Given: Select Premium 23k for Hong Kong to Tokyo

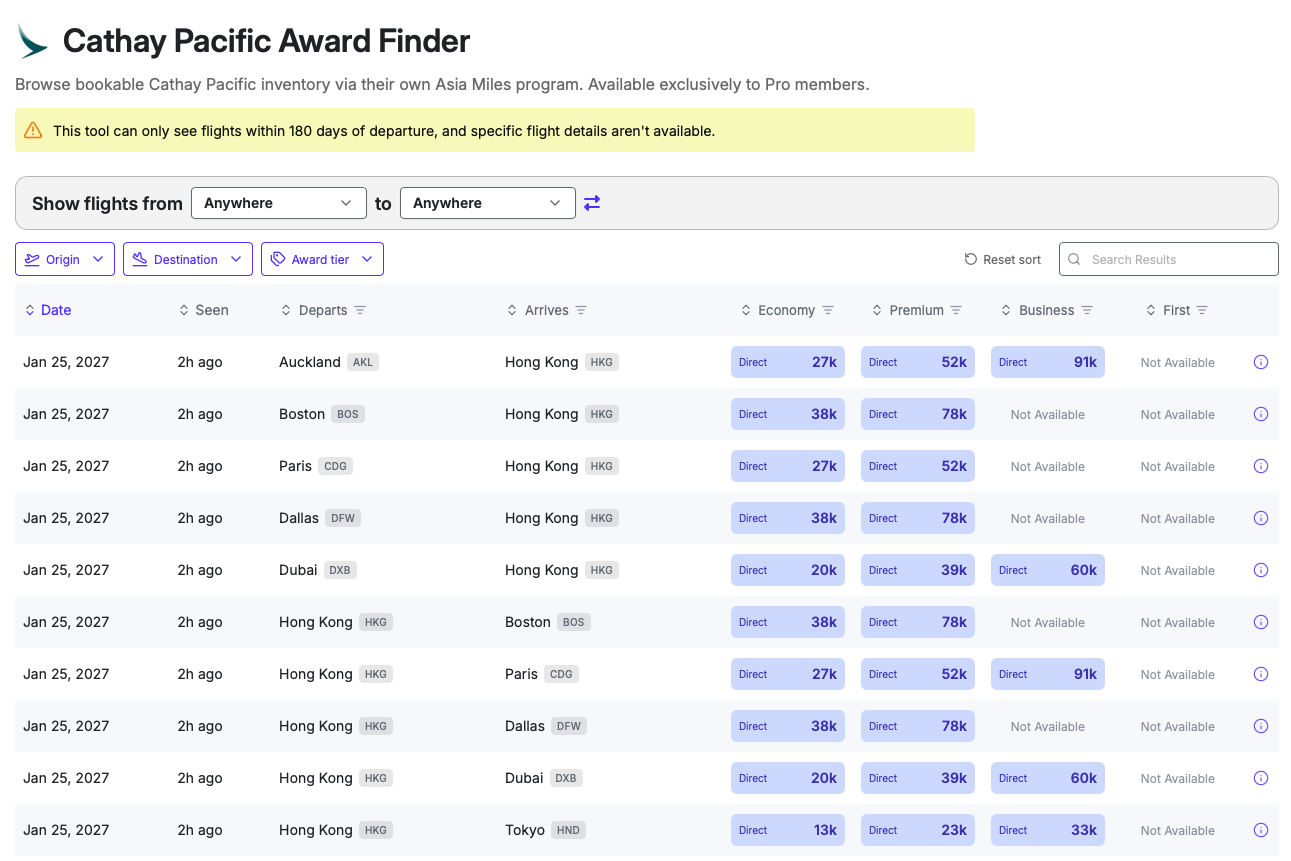Looking at the screenshot, I should coord(918,830).
